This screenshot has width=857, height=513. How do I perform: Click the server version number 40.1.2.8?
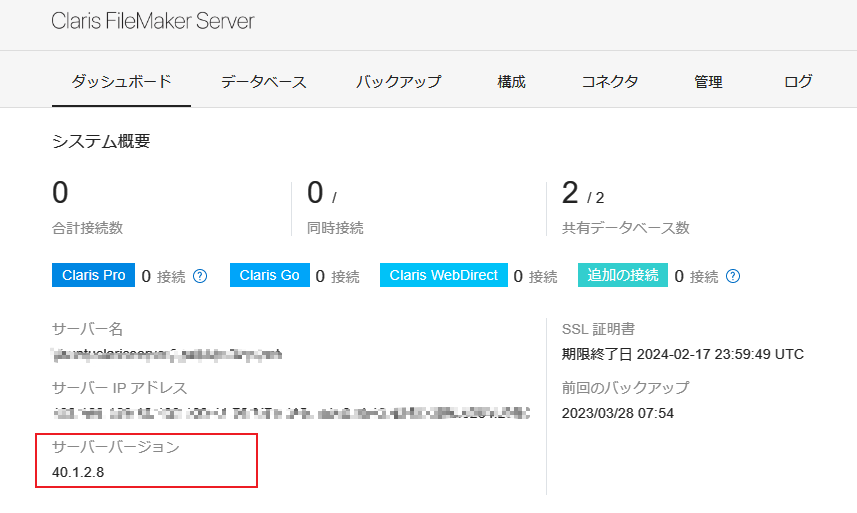80,471
